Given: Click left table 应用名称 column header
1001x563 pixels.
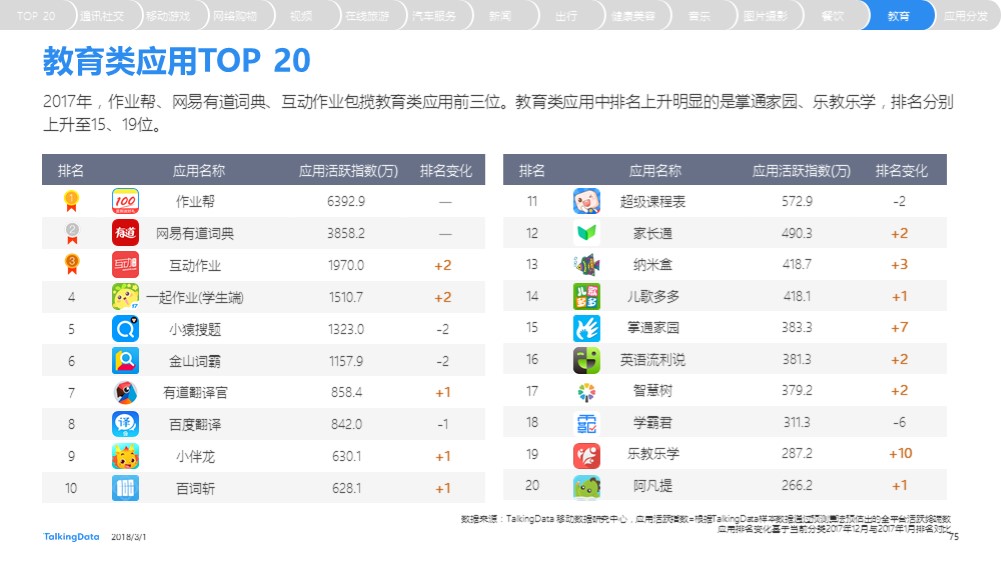Looking at the screenshot, I should (x=199, y=171).
